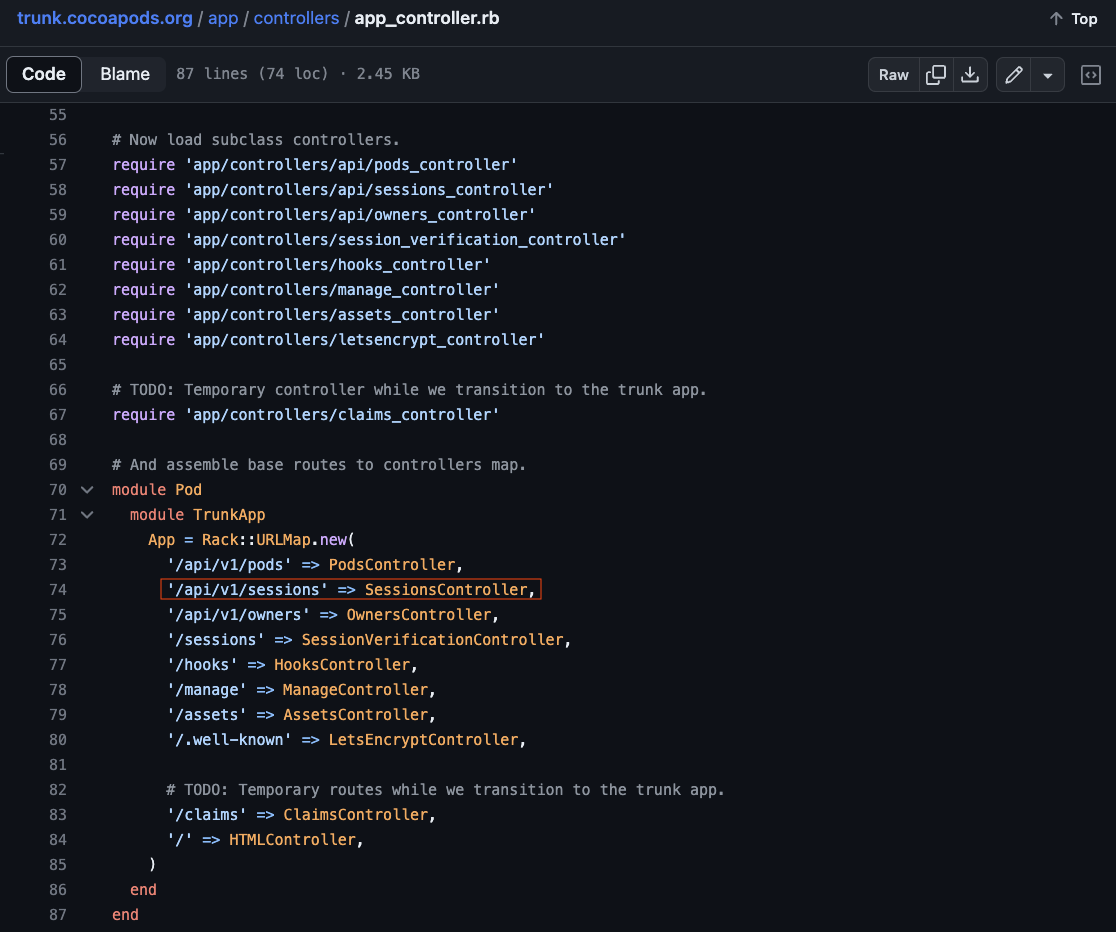This screenshot has height=932, width=1116.
Task: Click the assets_controller require string
Action: tap(342, 314)
